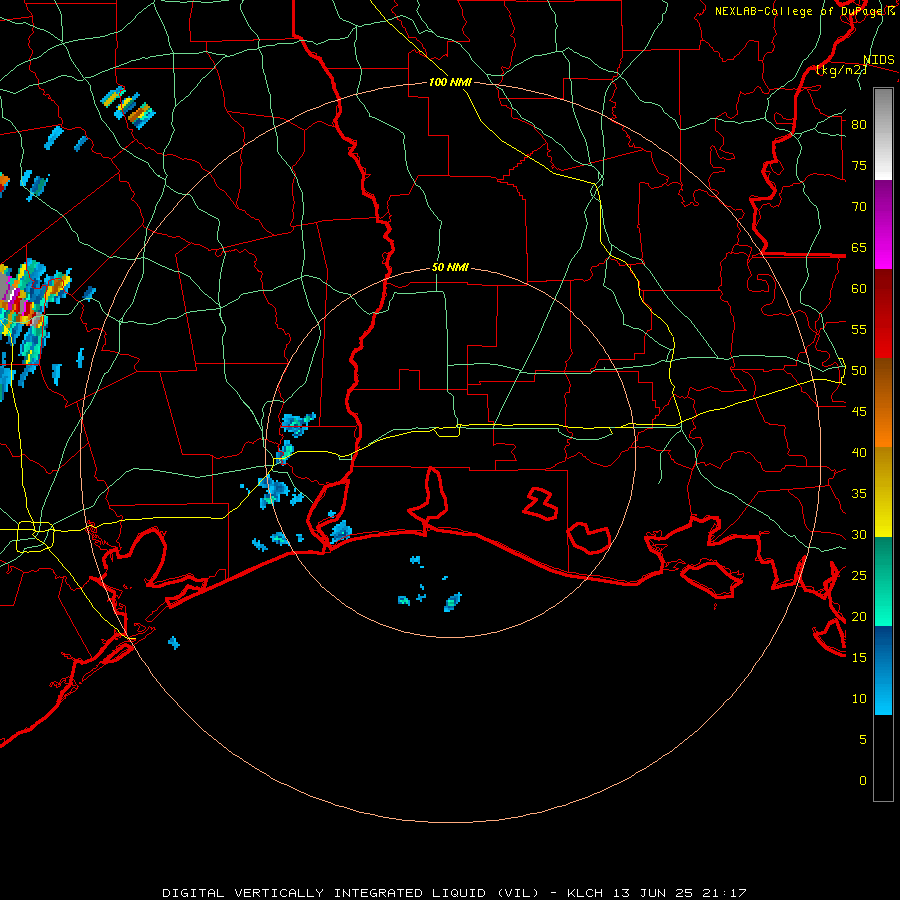Click the legend value 55
This screenshot has width=900, height=900.
click(859, 329)
